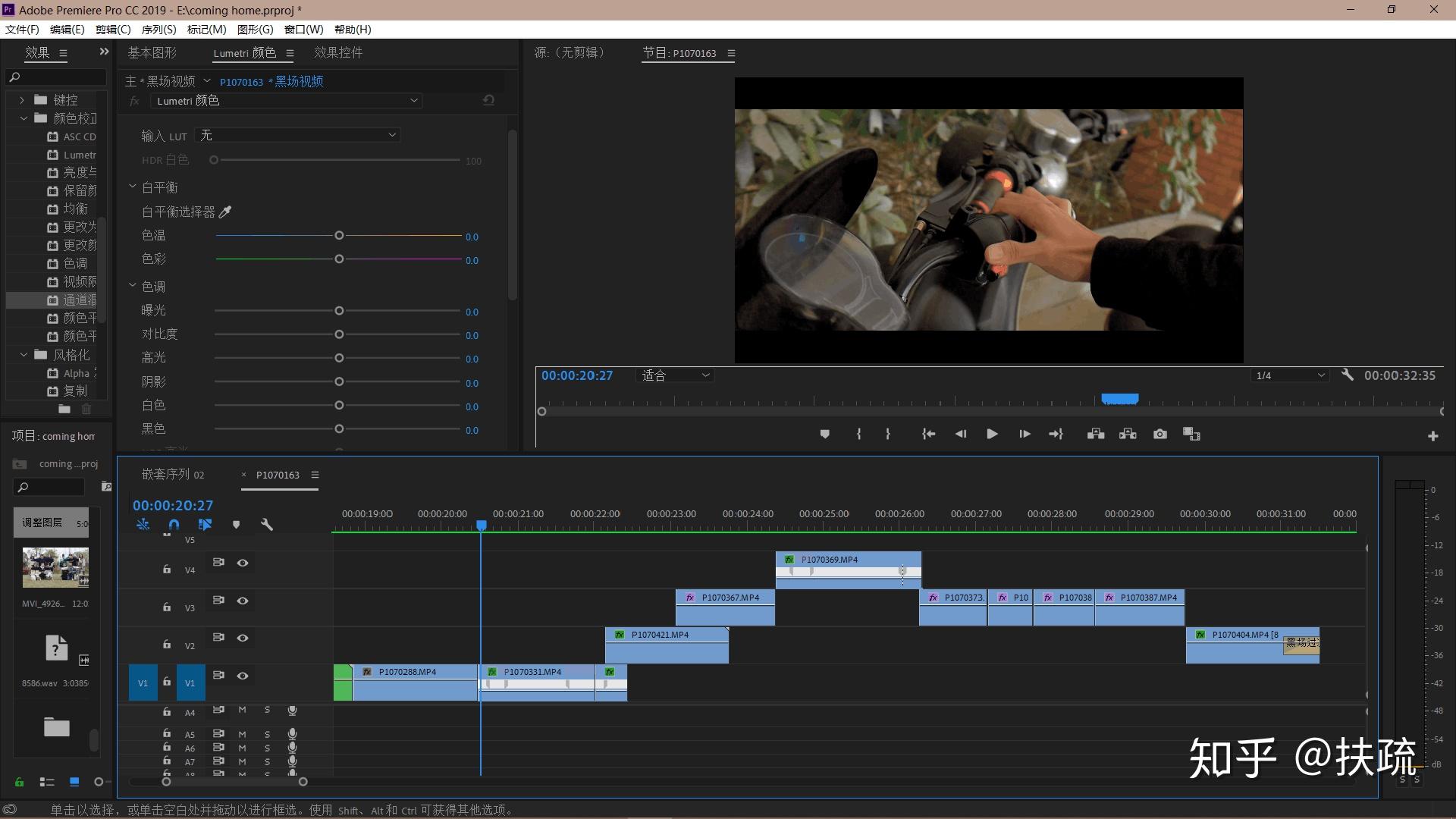Toggle V4 track output eye
Screen dimensions: 1456x819
(x=243, y=563)
